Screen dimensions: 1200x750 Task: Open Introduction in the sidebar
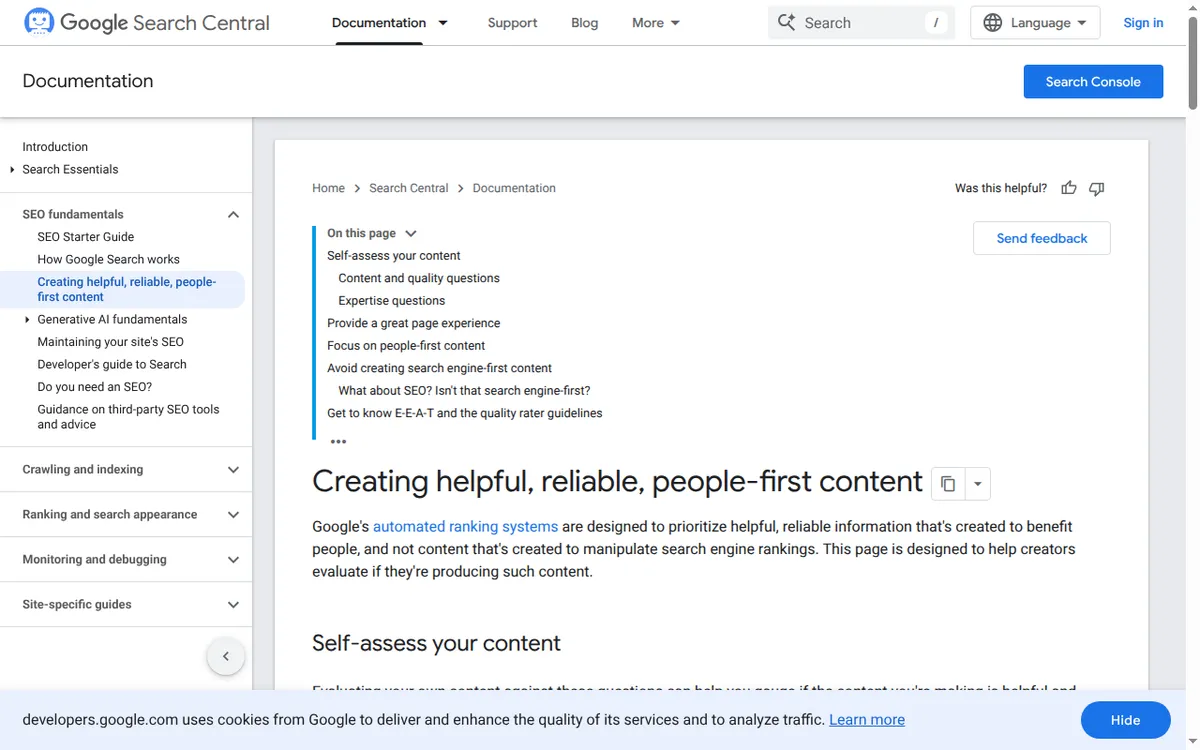(55, 147)
